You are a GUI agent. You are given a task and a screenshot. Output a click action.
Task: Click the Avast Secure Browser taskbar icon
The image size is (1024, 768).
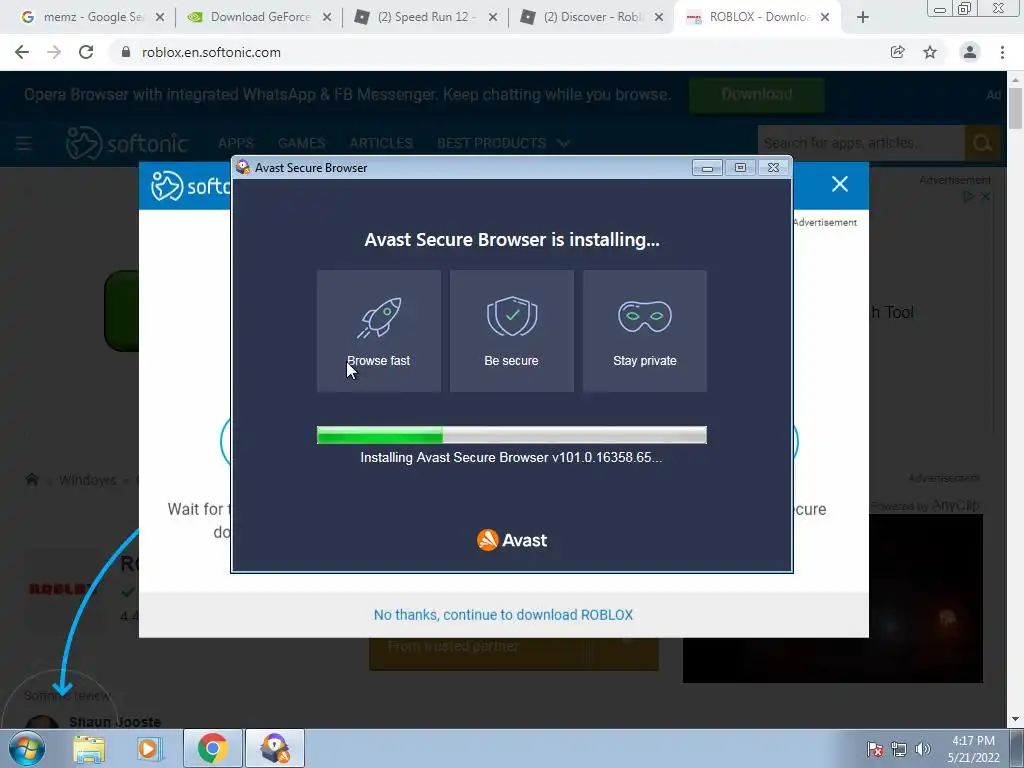[275, 748]
